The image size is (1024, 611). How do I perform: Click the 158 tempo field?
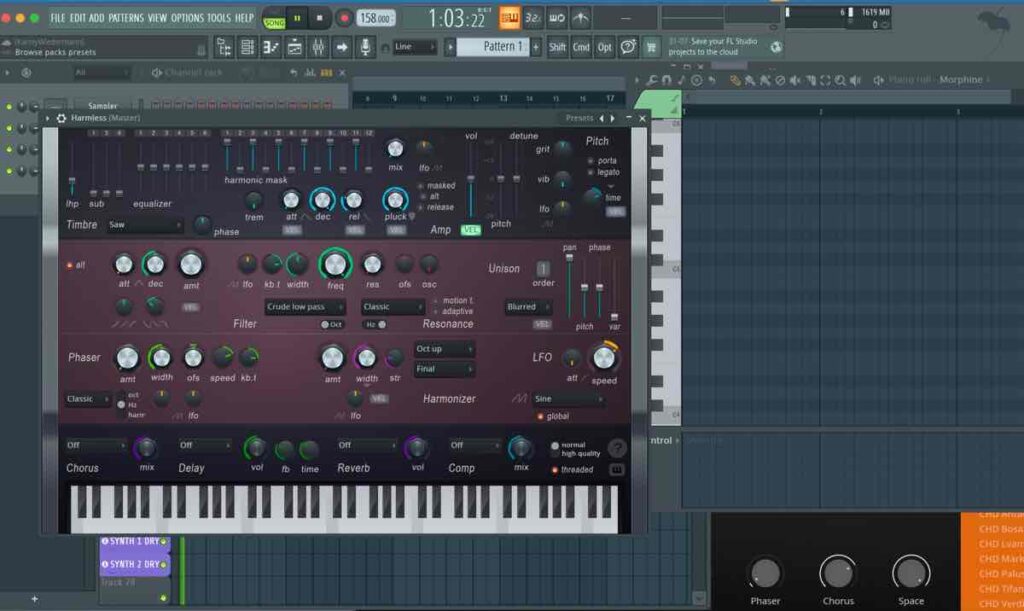[x=376, y=18]
